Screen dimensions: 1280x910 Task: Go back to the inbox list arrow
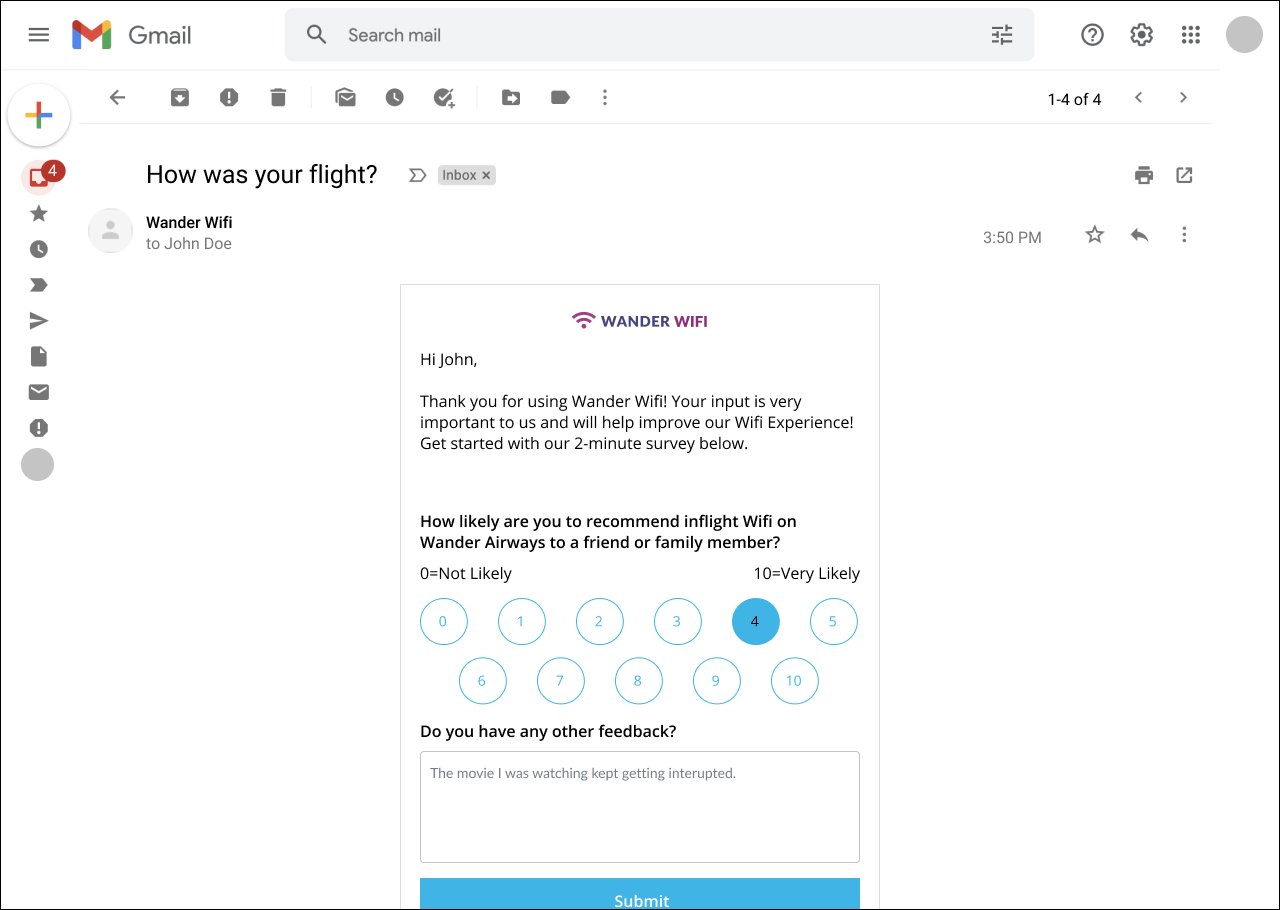[118, 97]
